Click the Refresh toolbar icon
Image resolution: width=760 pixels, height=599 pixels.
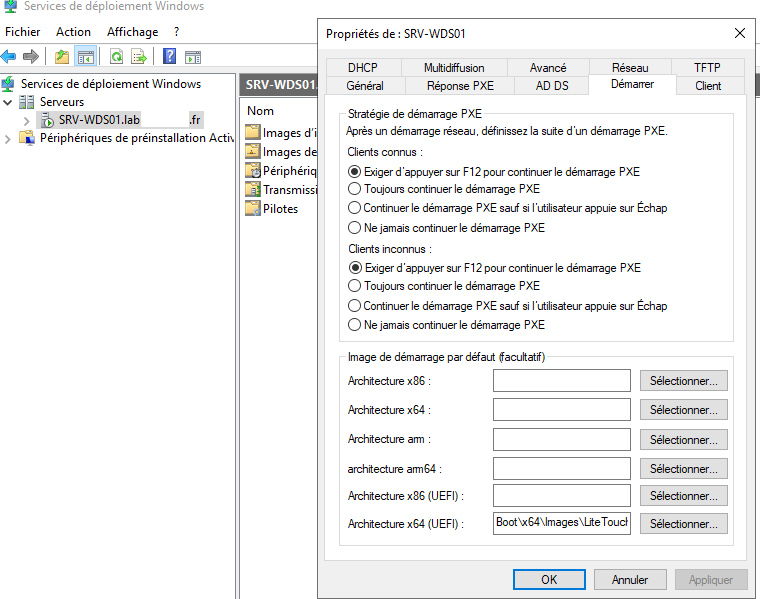pyautogui.click(x=117, y=57)
